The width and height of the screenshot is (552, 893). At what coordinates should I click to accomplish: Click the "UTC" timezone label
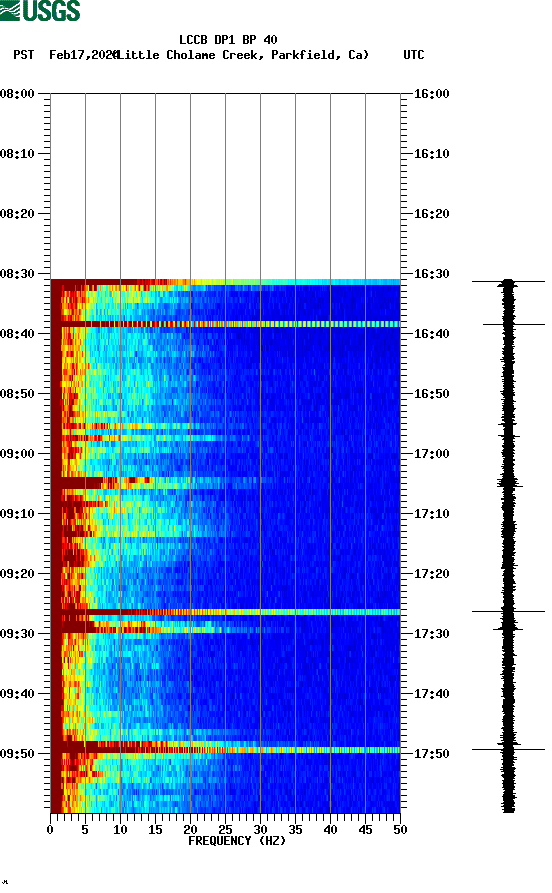coord(414,55)
